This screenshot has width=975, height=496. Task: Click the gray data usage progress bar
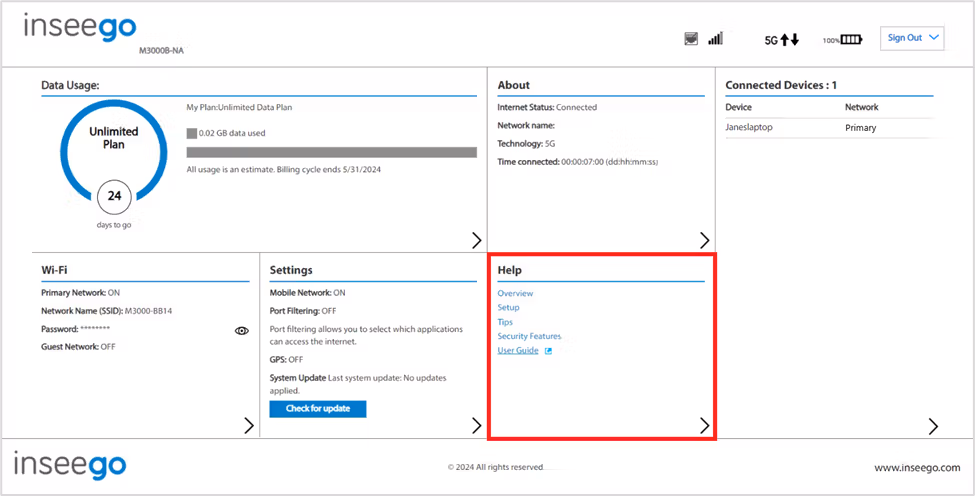click(331, 152)
